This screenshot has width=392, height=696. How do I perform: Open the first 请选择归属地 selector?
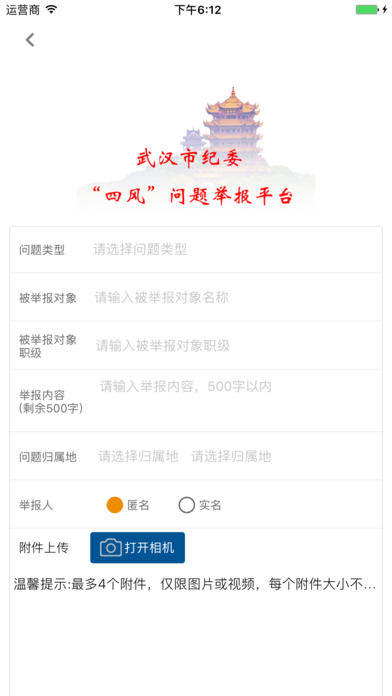(x=138, y=456)
